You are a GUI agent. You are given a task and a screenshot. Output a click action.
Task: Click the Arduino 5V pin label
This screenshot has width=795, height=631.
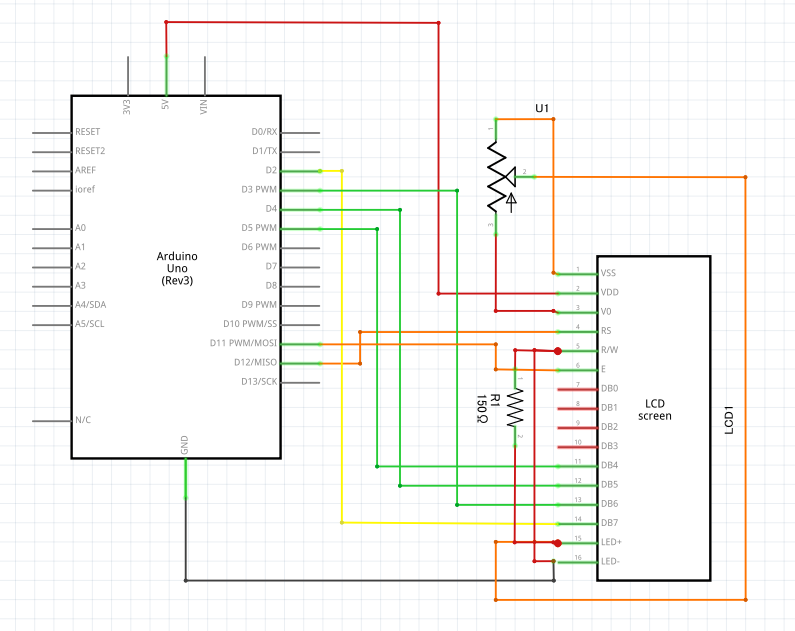(x=165, y=104)
